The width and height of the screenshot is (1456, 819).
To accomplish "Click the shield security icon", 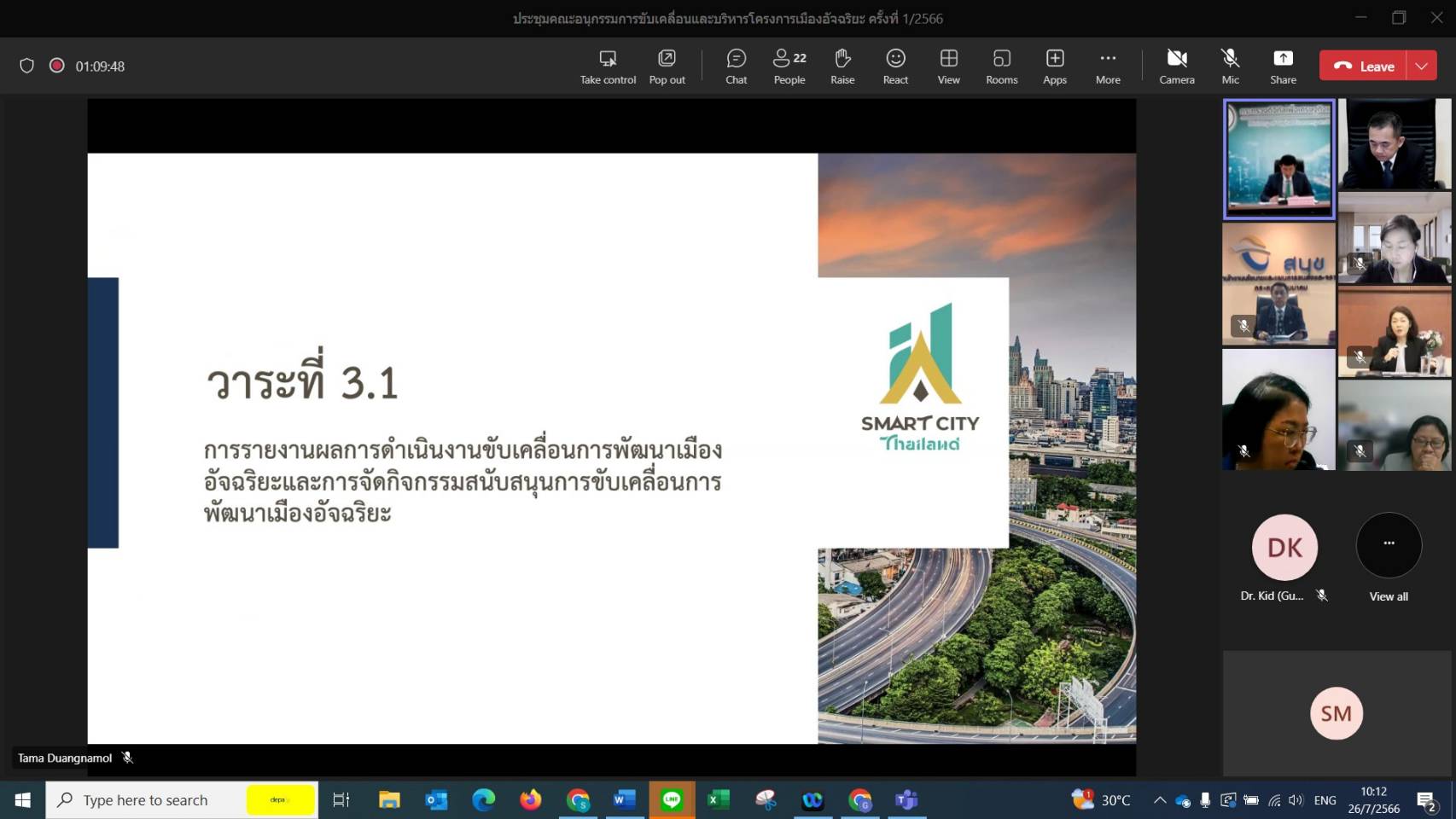I will pos(26,66).
